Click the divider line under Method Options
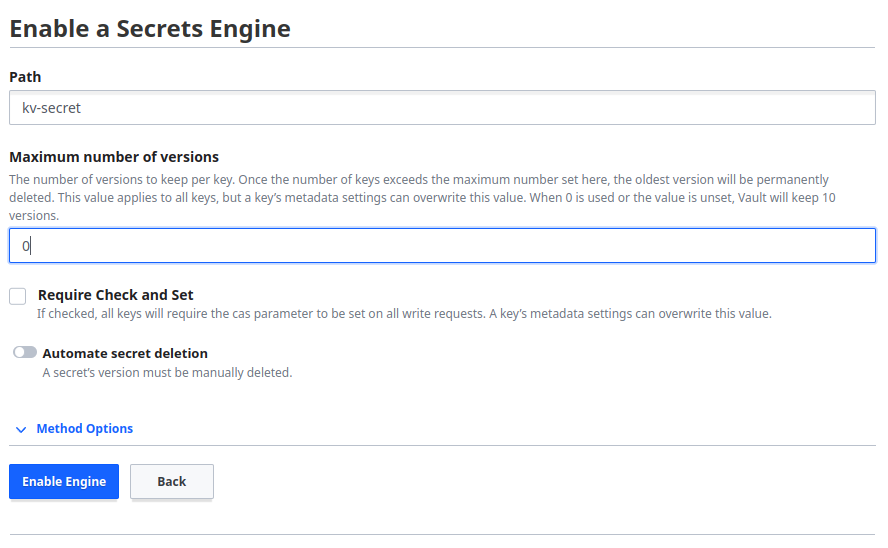Image resolution: width=888 pixels, height=548 pixels. pyautogui.click(x=442, y=446)
